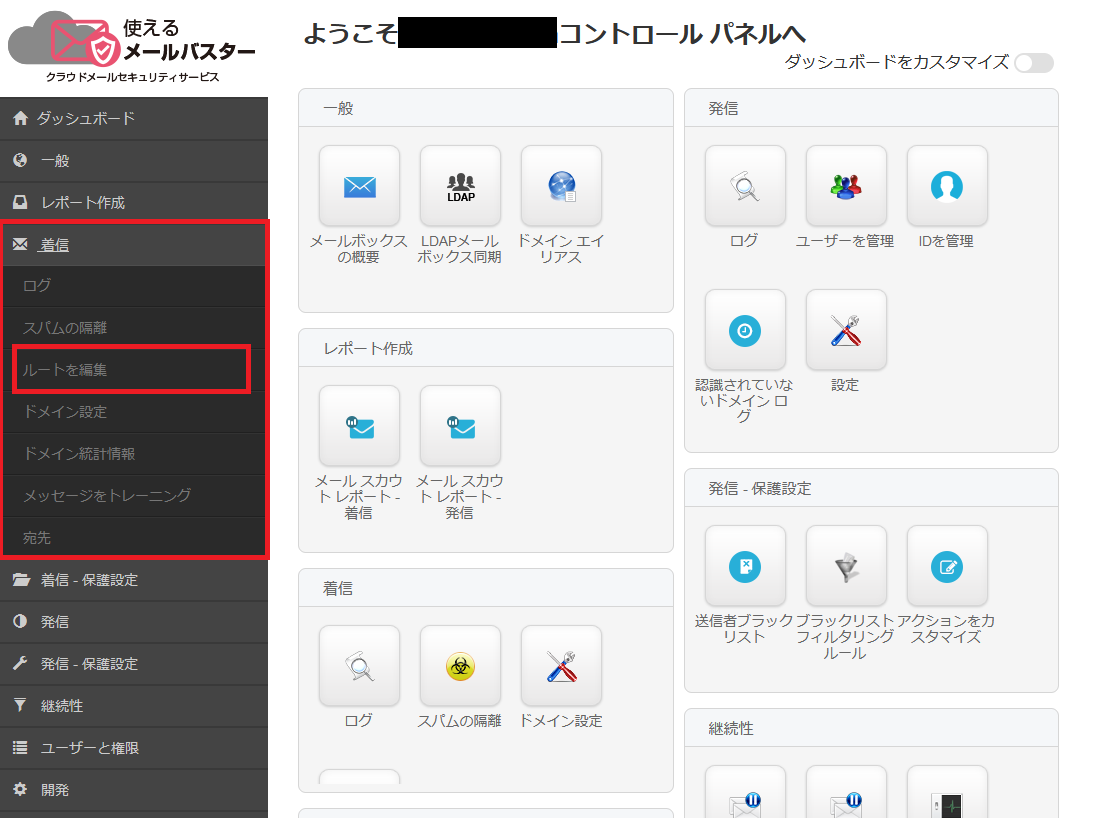This screenshot has height=818, width=1098.
Task: Click the 発信 - 保護設定 panel header
Action: (x=871, y=488)
